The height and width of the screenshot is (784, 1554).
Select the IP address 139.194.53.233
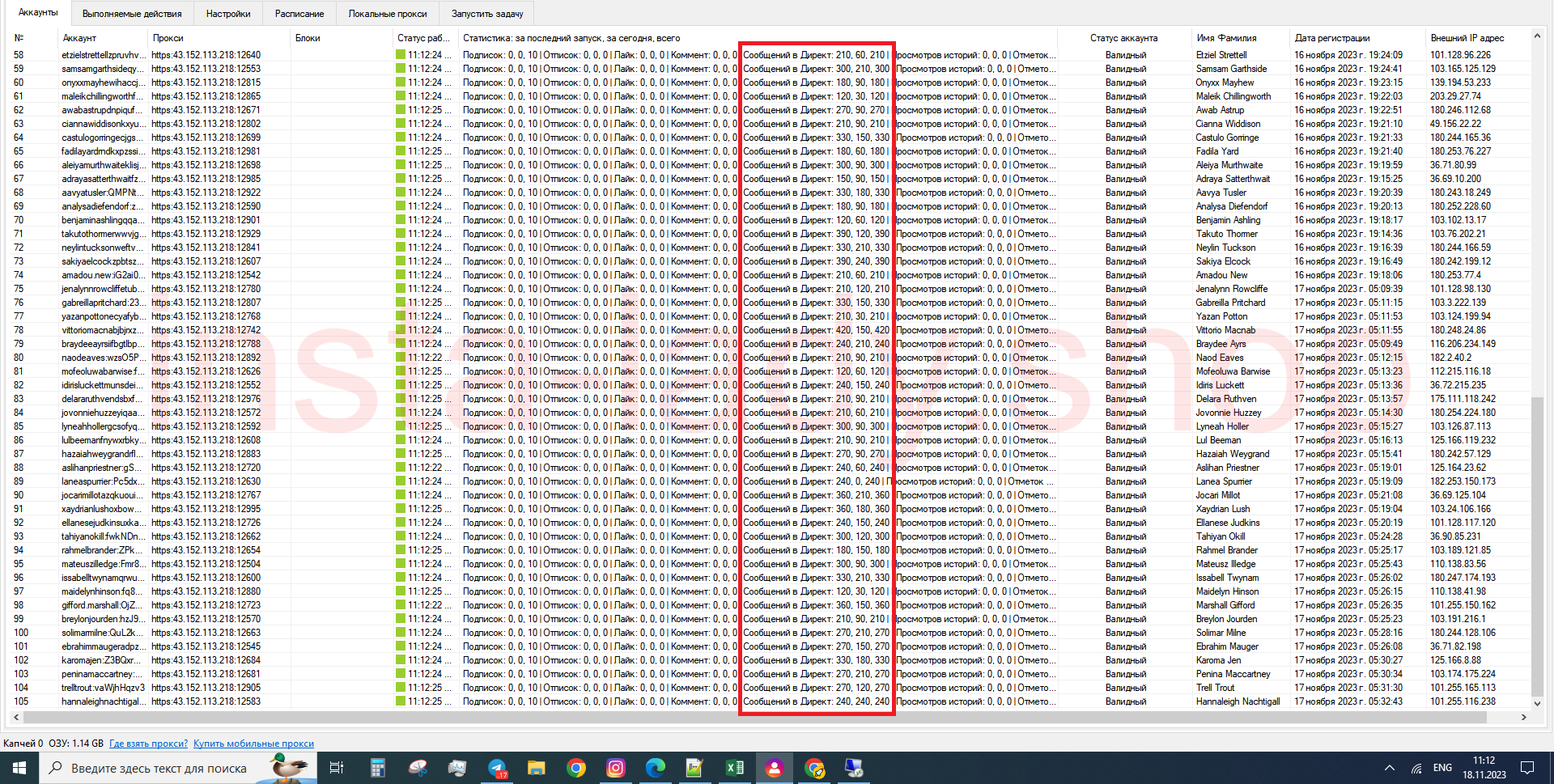coord(1460,83)
